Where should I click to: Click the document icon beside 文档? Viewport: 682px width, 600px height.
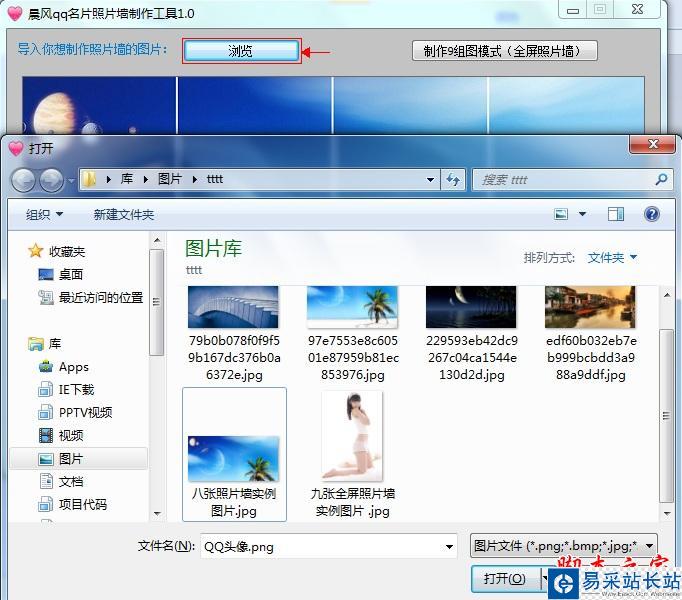[x=46, y=481]
